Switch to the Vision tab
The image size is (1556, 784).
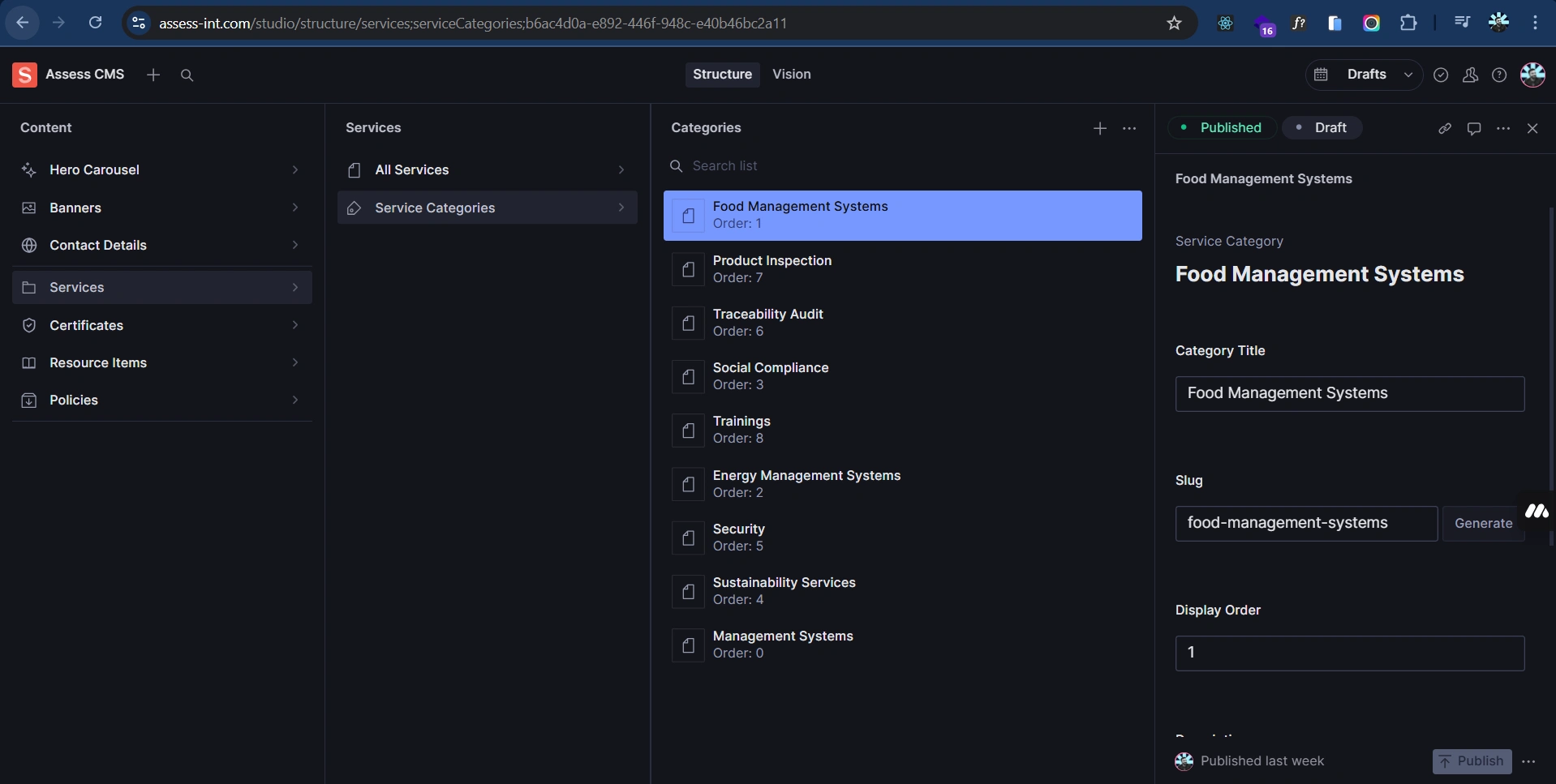click(791, 74)
